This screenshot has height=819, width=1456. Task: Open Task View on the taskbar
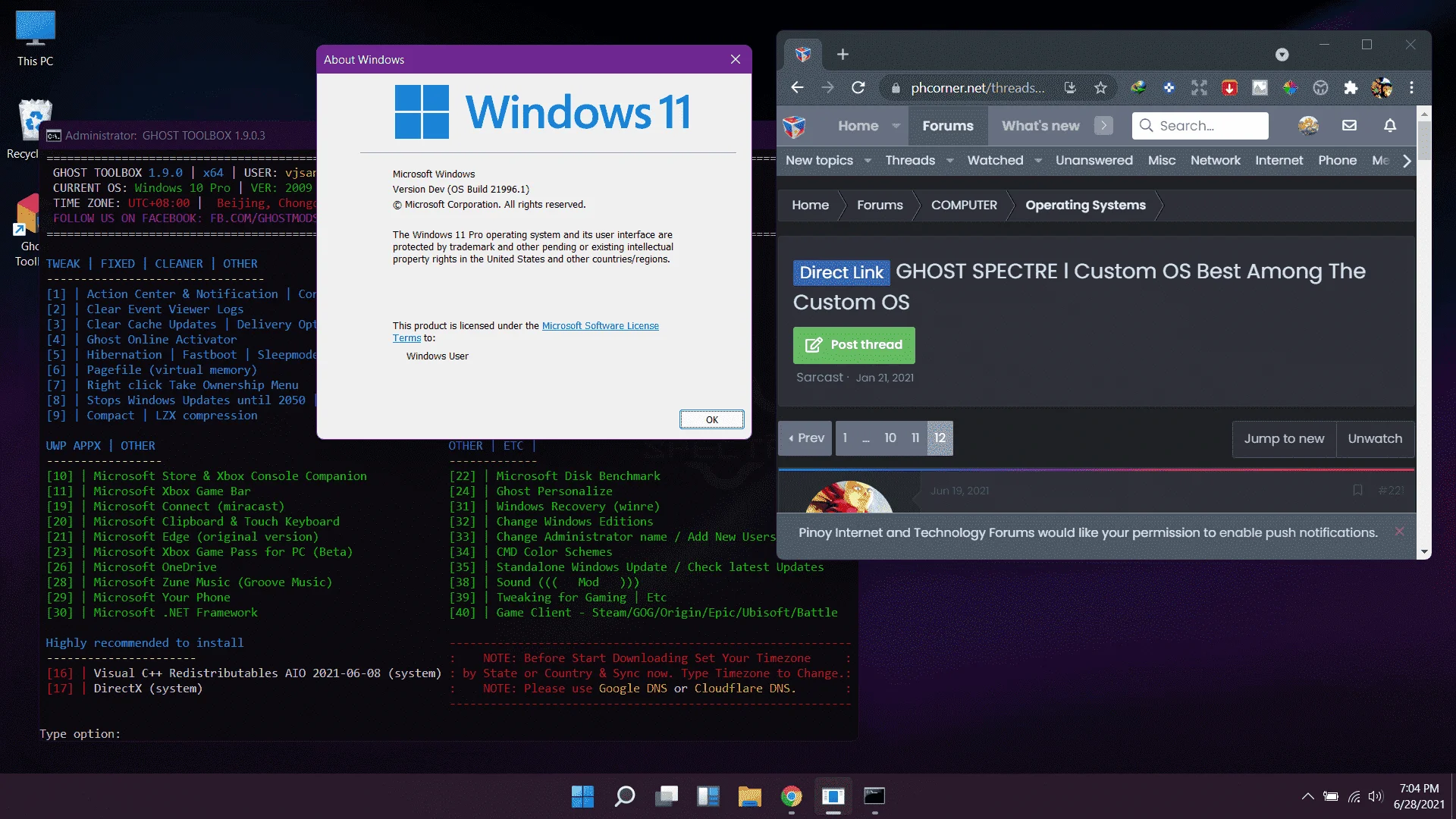click(666, 796)
